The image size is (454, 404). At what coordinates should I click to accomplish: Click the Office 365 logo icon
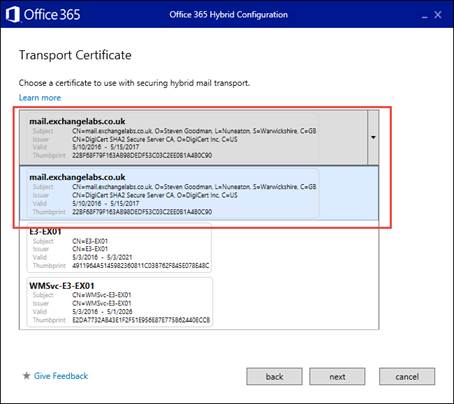click(13, 15)
